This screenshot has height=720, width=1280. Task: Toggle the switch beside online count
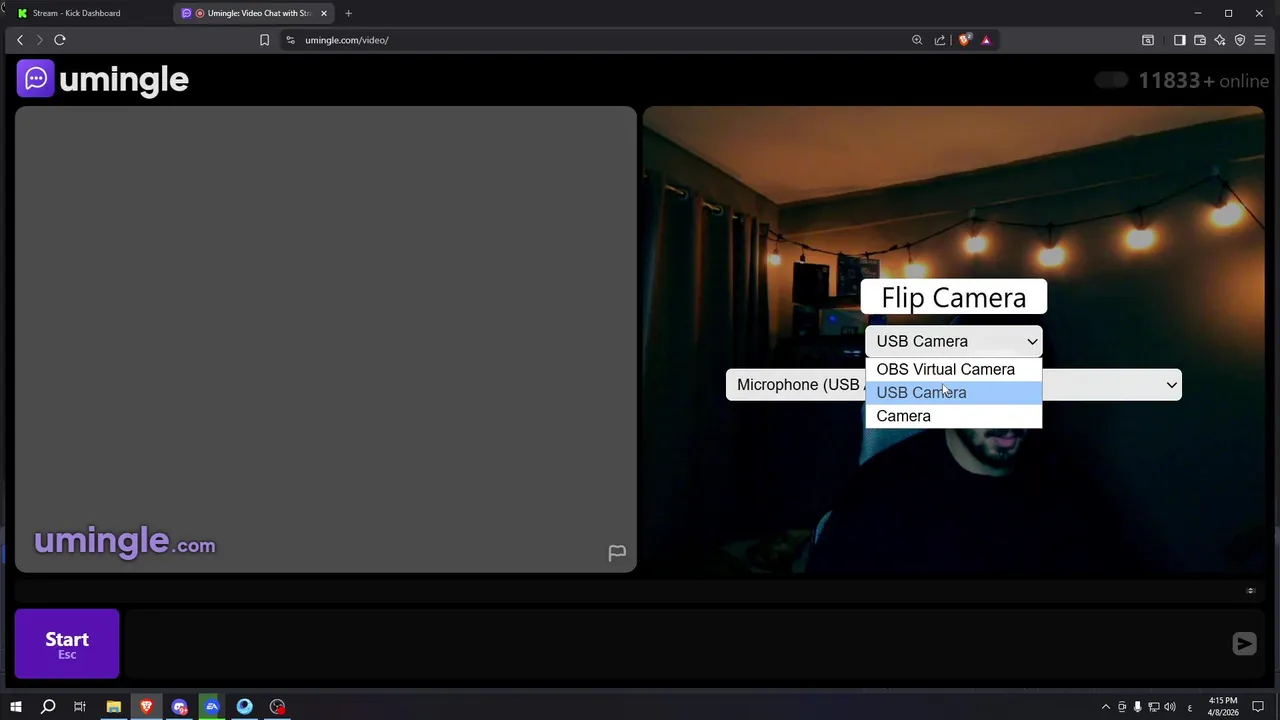(1110, 80)
